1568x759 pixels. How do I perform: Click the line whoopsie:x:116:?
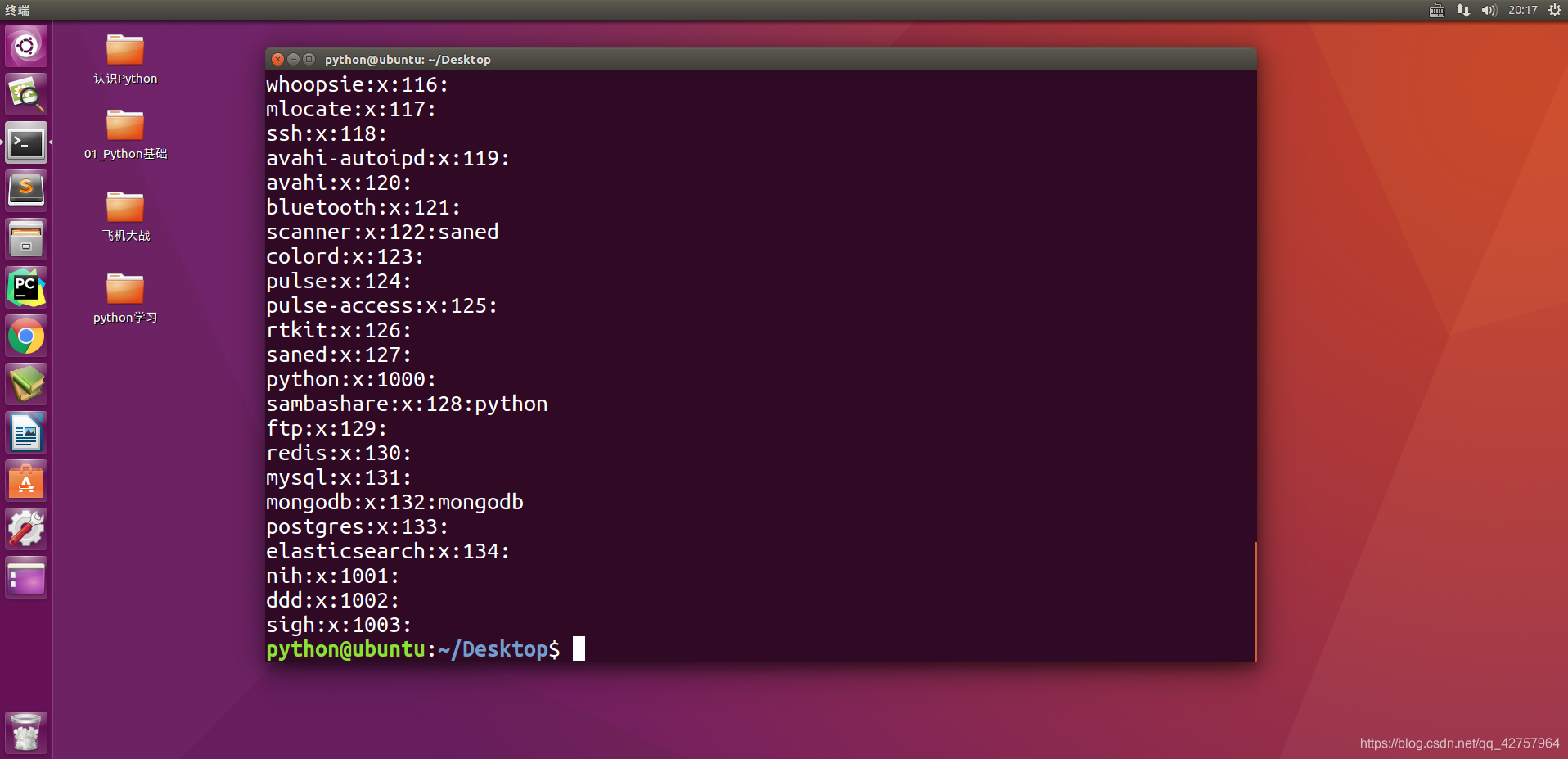click(x=357, y=84)
